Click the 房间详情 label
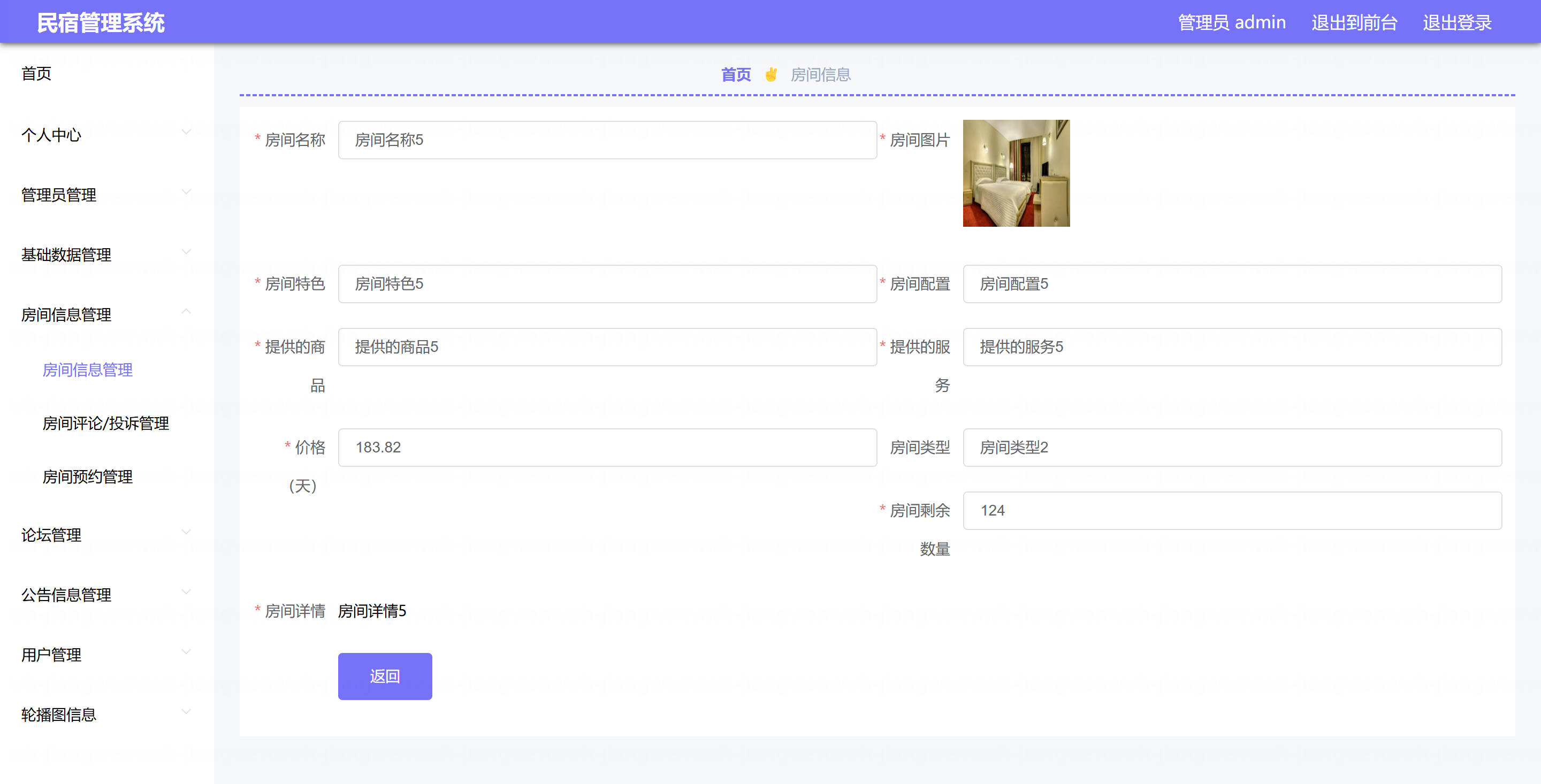The height and width of the screenshot is (784, 1541). pyautogui.click(x=295, y=611)
